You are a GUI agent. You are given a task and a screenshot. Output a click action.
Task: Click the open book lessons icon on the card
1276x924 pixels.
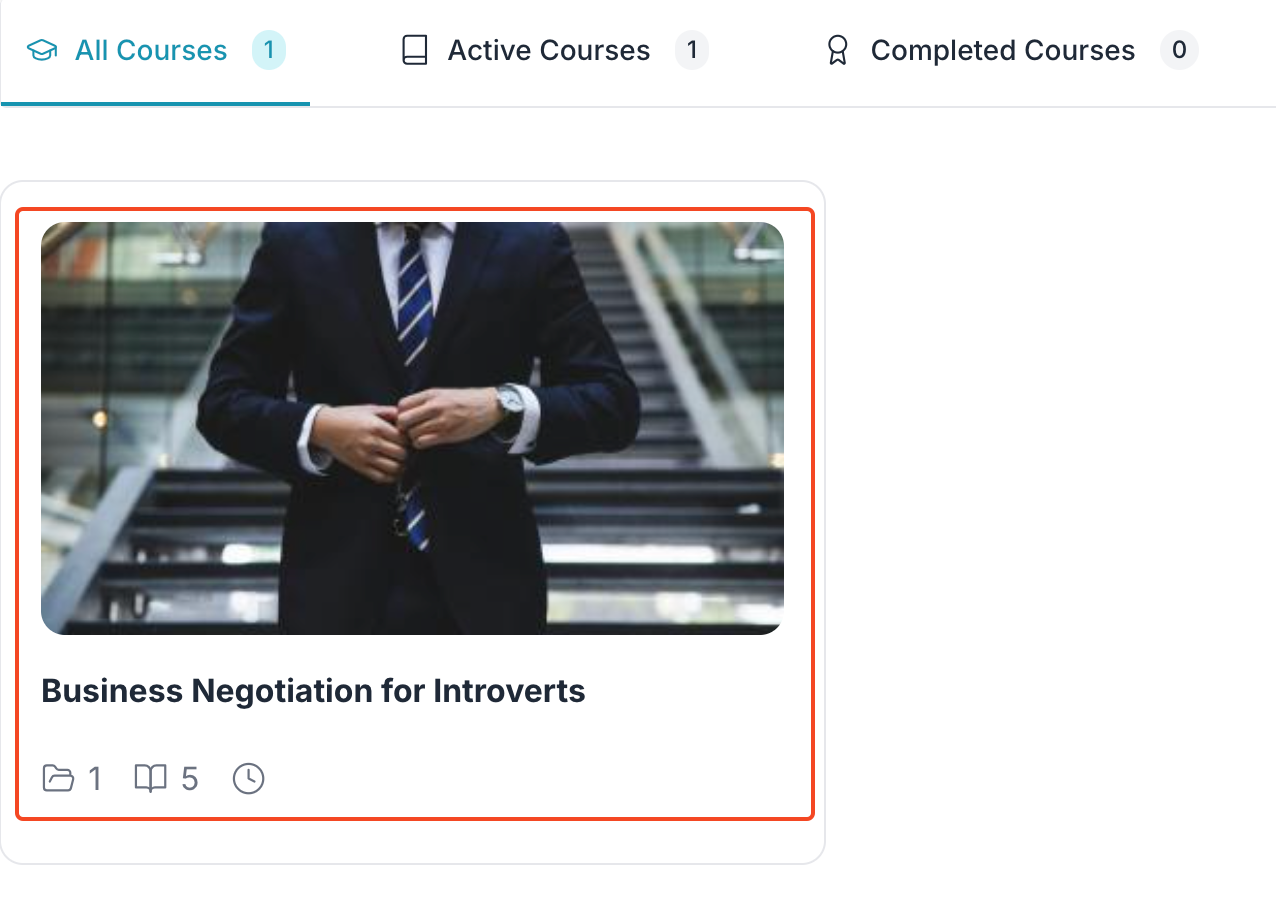point(150,778)
